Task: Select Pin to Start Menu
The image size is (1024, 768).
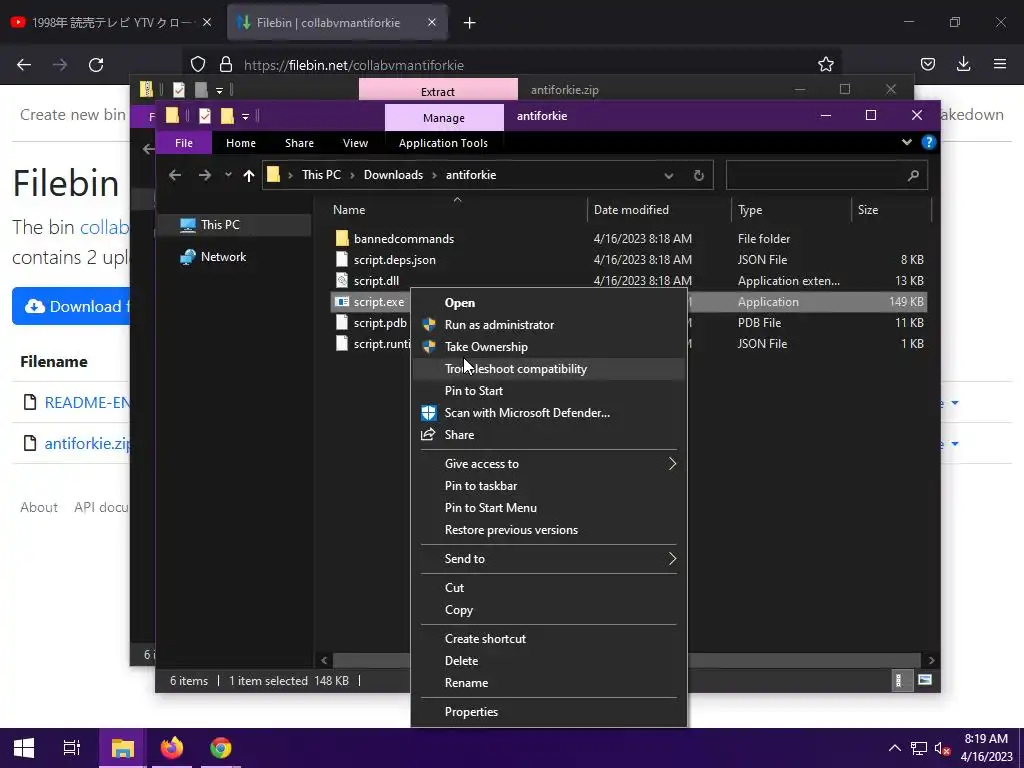Action: click(x=490, y=508)
